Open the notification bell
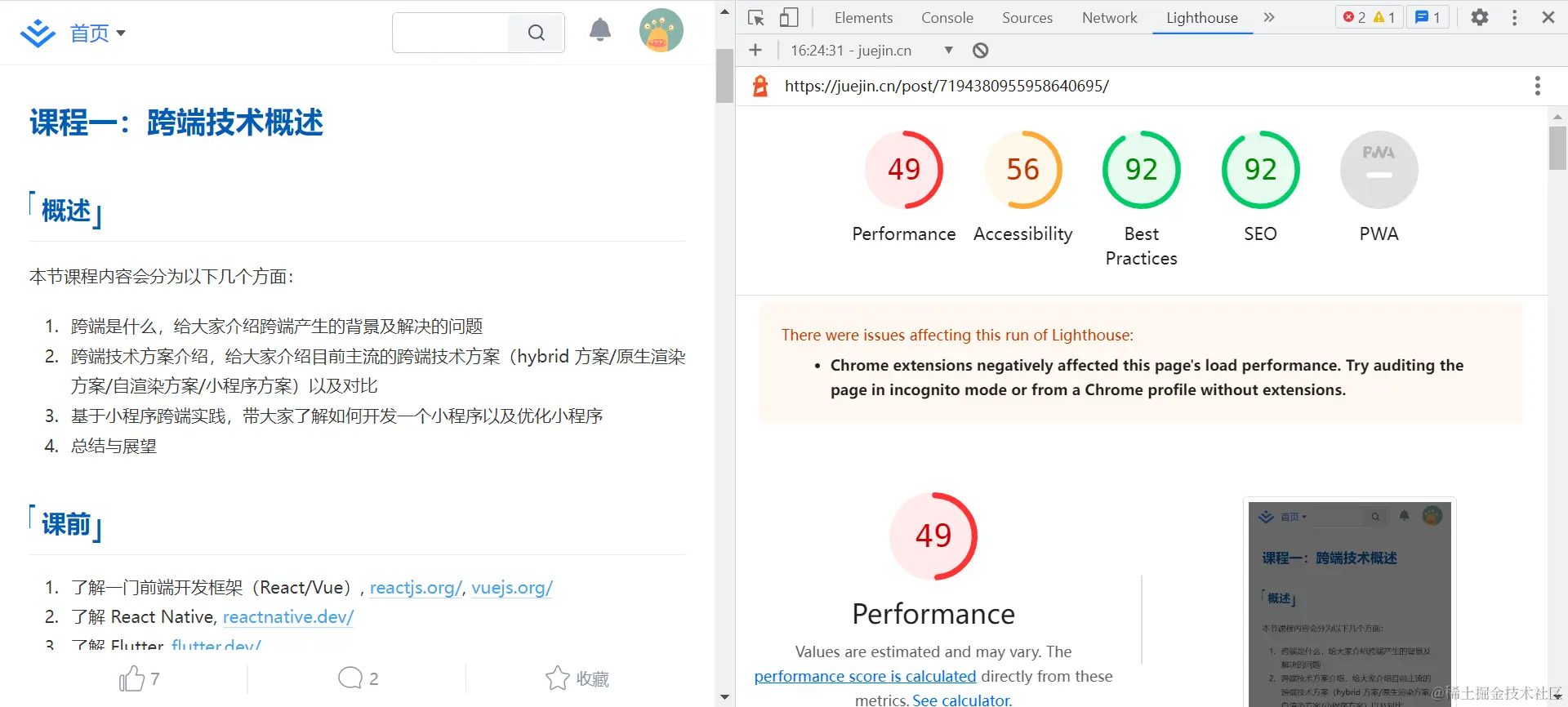This screenshot has height=707, width=1568. (x=600, y=30)
